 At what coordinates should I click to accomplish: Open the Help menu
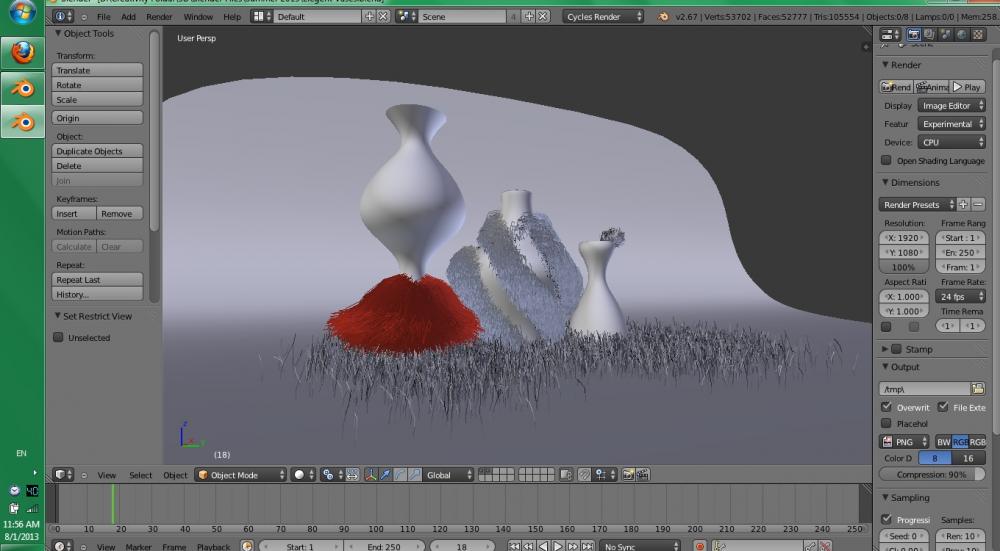(x=232, y=17)
